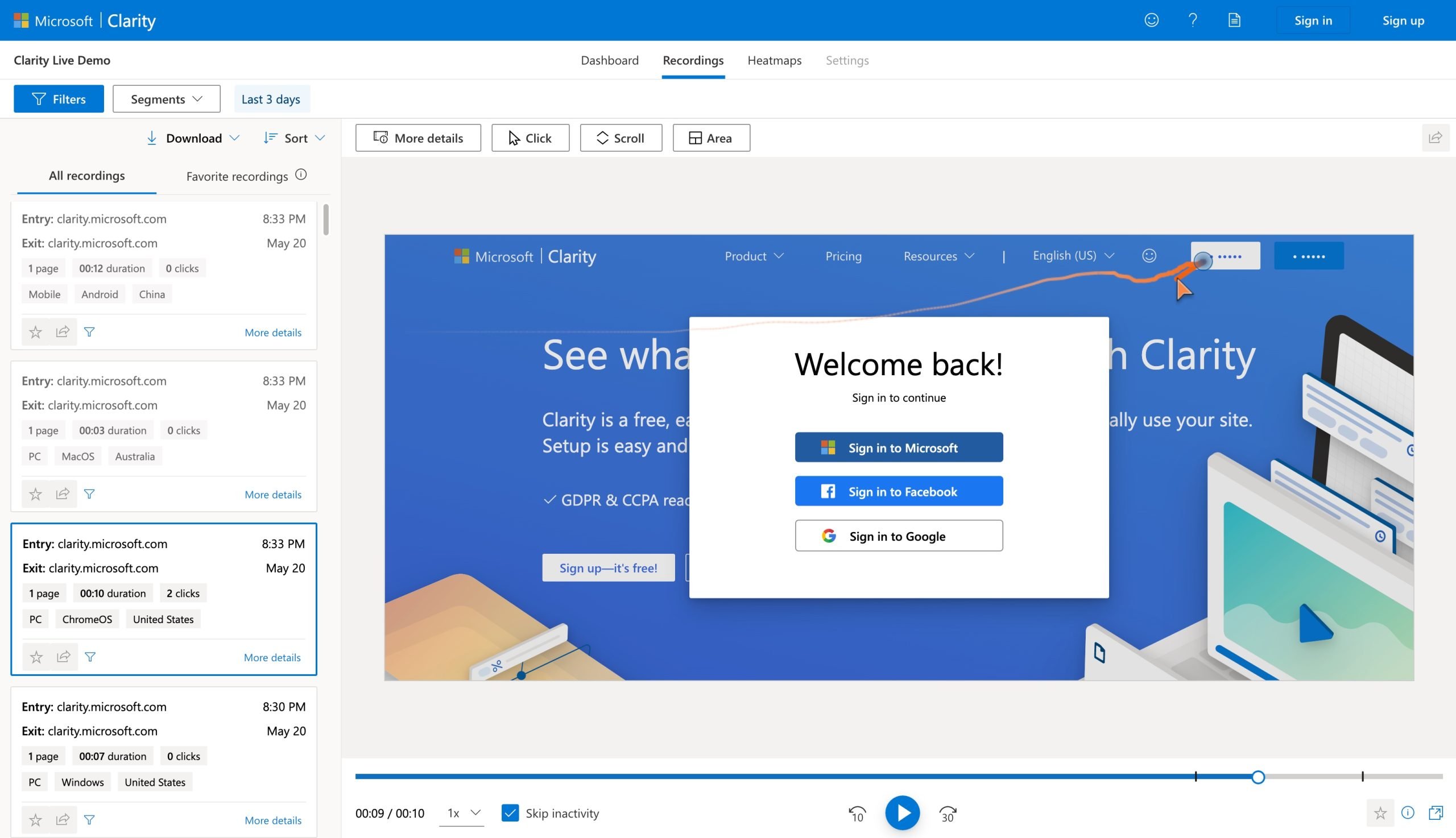This screenshot has height=838, width=1456.
Task: Click the filter icon on selected recording
Action: pos(89,656)
